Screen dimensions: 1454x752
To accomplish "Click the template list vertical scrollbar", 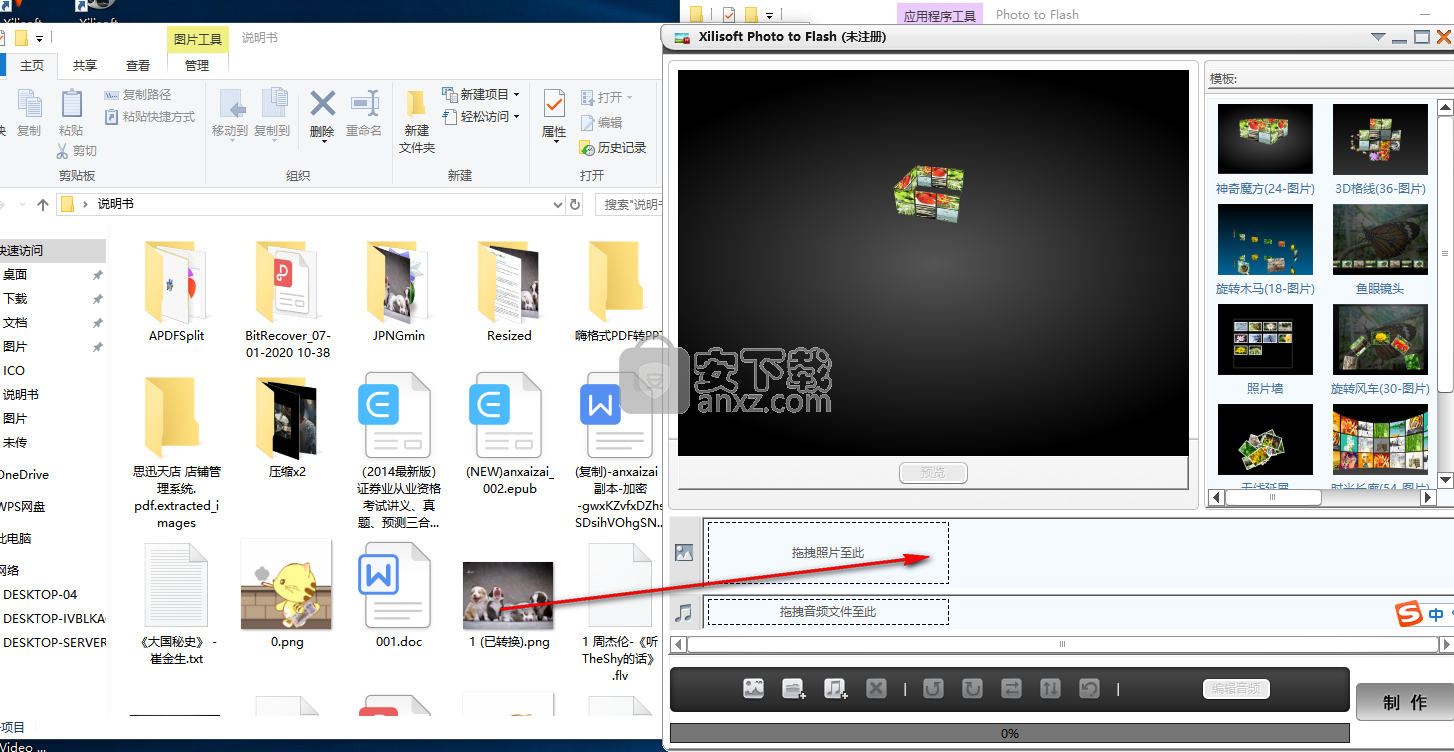I will (x=1445, y=294).
